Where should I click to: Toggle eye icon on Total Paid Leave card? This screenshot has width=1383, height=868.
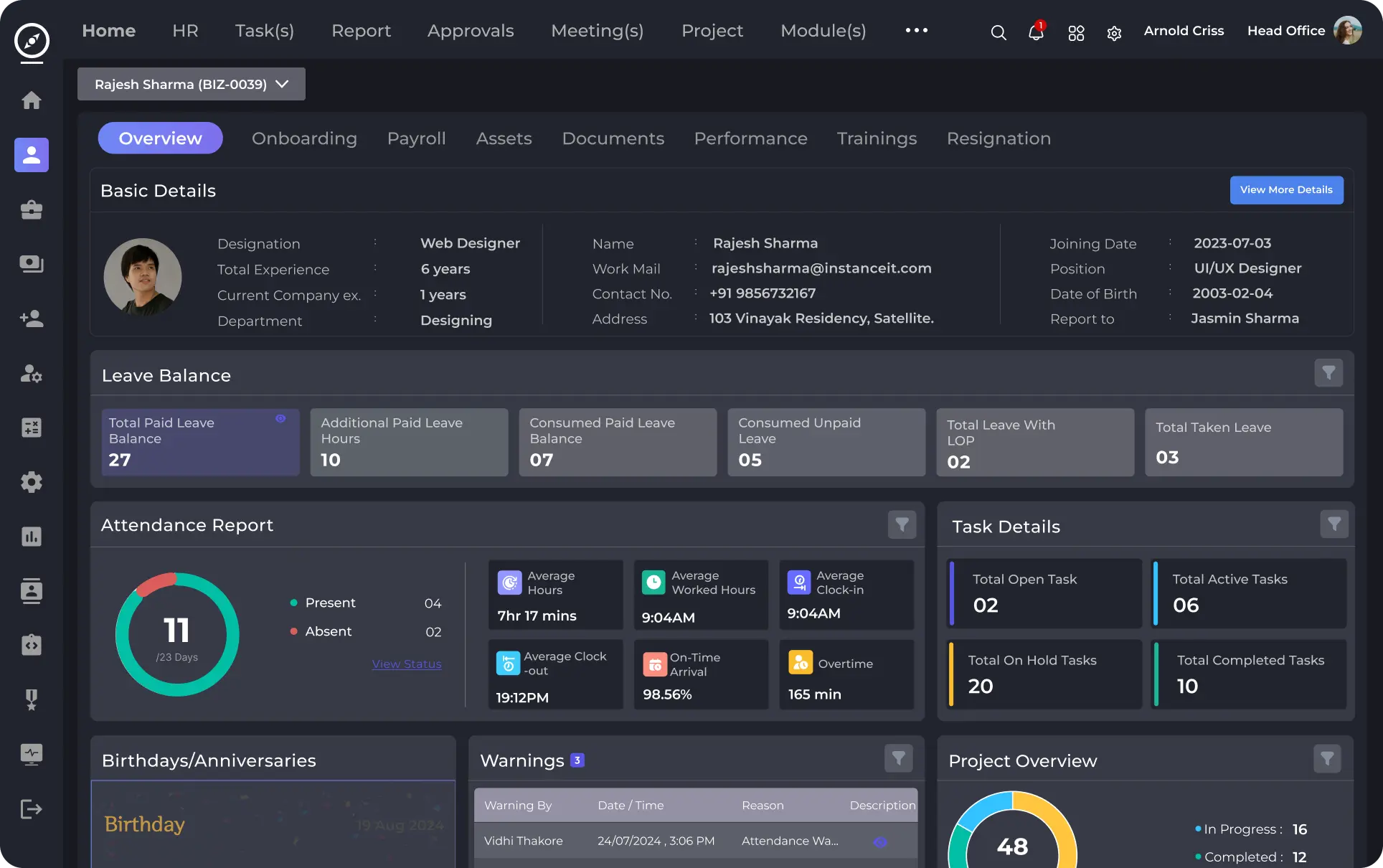[280, 418]
